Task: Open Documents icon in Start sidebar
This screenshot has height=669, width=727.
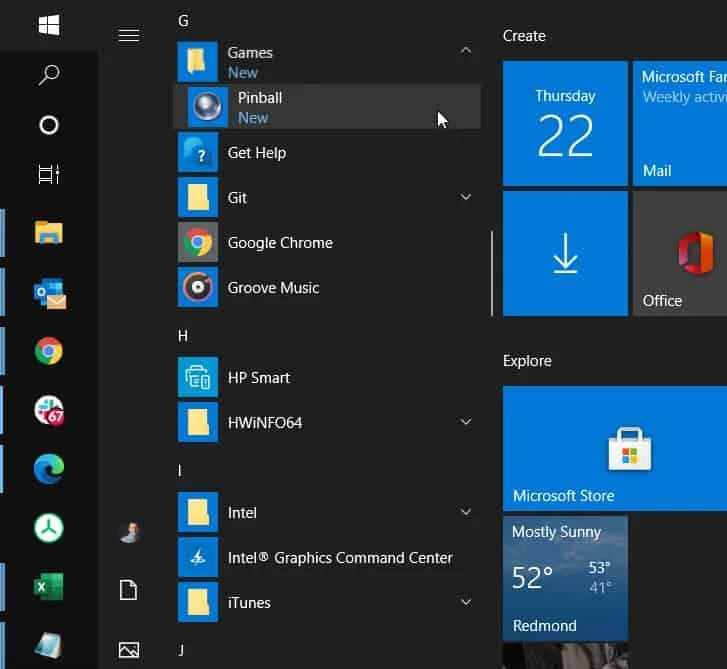Action: pyautogui.click(x=128, y=590)
